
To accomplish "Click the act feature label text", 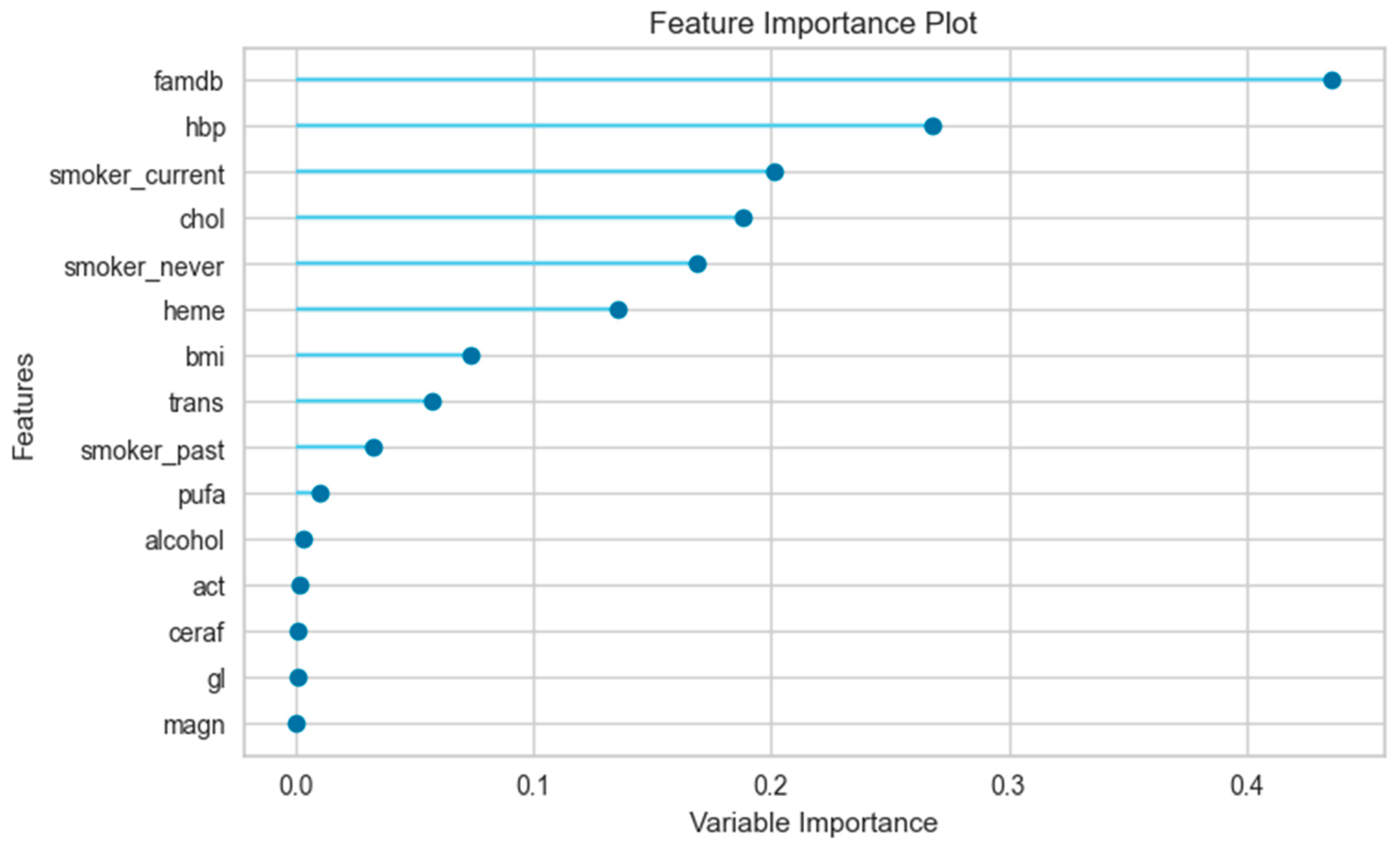I will click(209, 586).
